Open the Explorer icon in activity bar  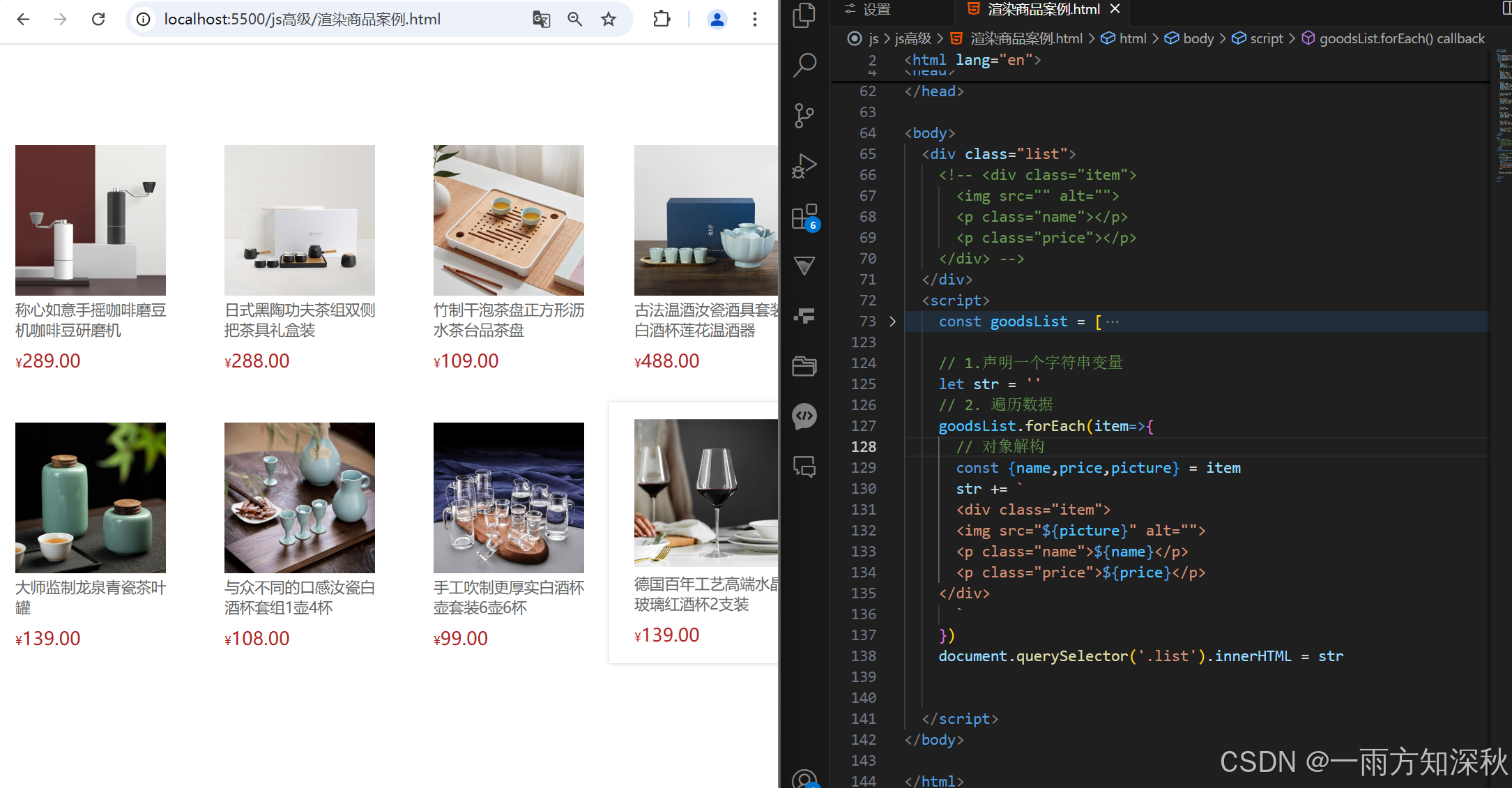point(804,15)
